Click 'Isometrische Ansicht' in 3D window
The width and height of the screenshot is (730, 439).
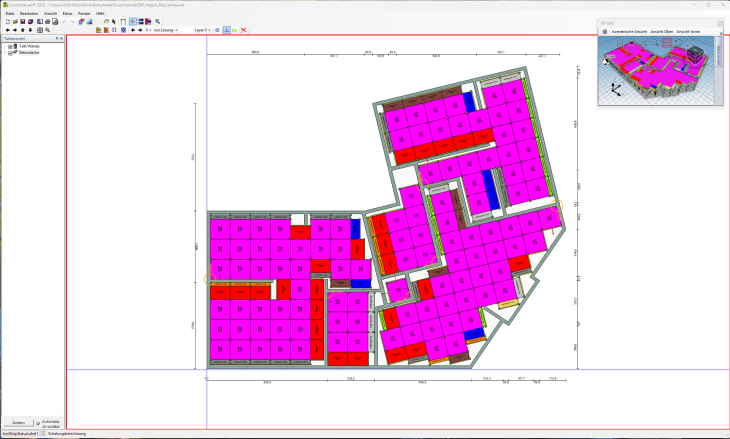pos(628,31)
